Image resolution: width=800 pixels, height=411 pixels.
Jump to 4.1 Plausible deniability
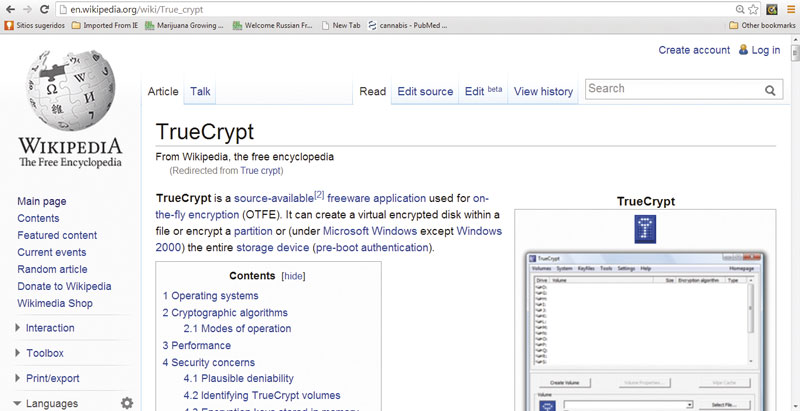tap(239, 378)
